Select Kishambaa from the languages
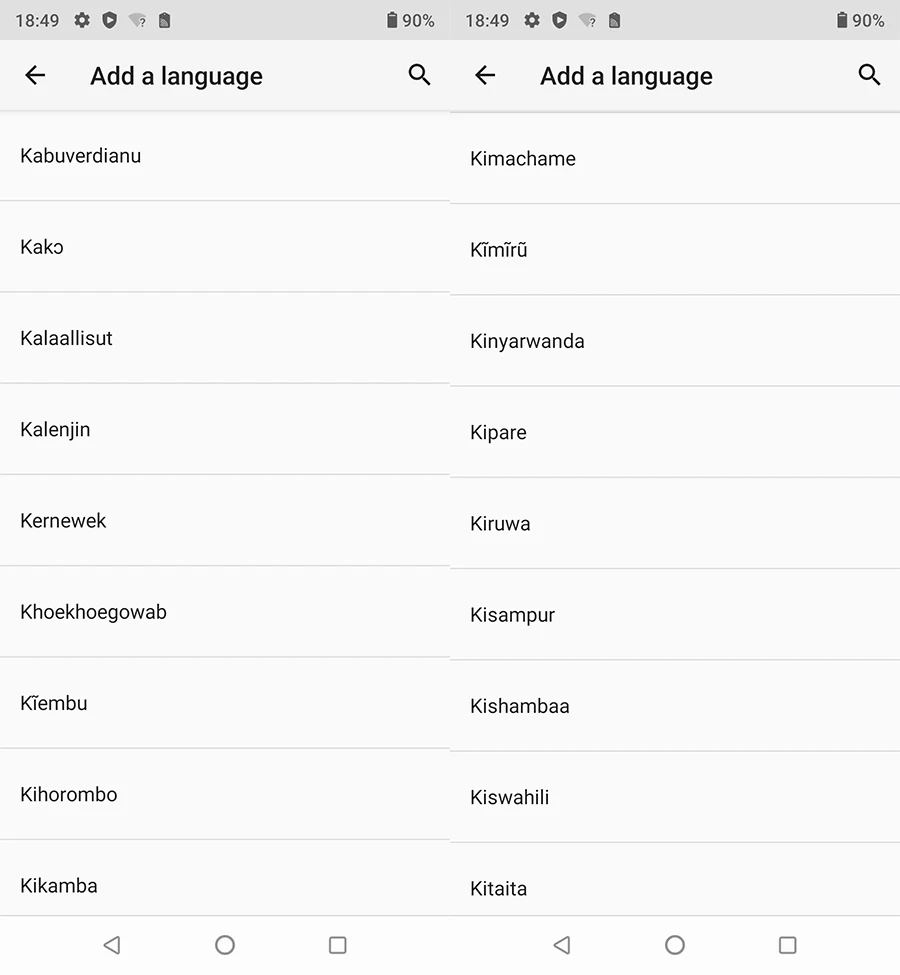The height and width of the screenshot is (975, 900). [520, 706]
